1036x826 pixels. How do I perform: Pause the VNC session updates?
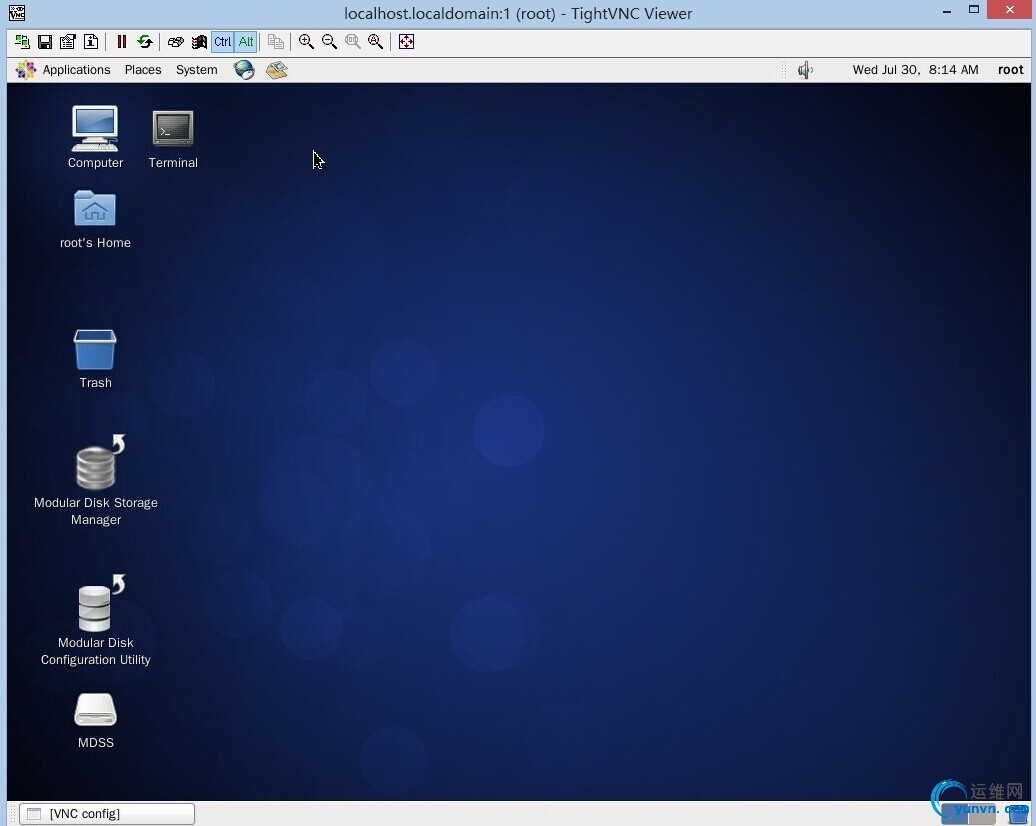[x=122, y=42]
